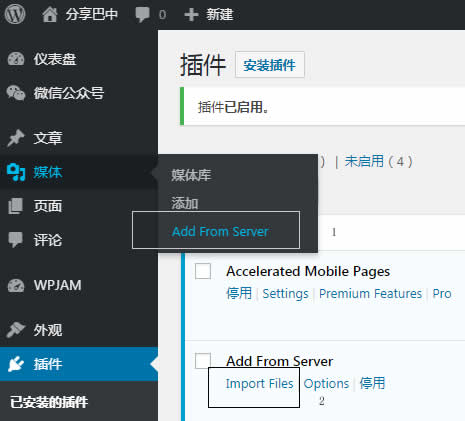Click the WPJAM gauge icon

coord(16,285)
